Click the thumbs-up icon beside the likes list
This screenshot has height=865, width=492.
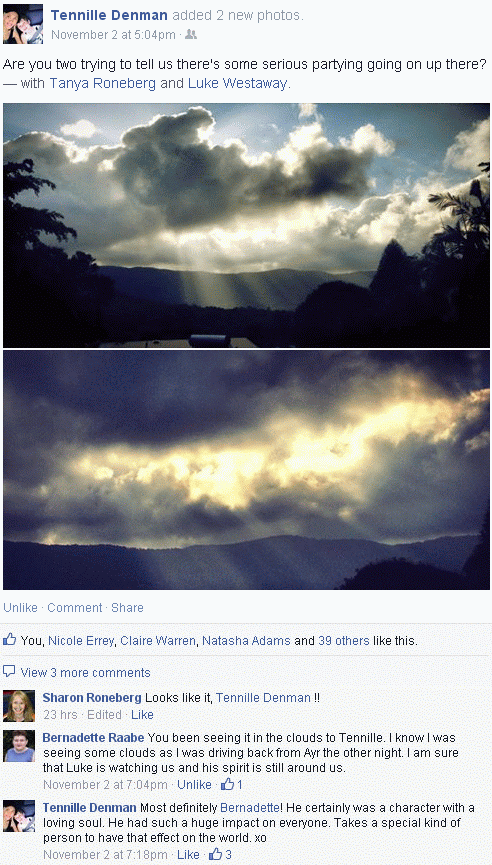pos(9,639)
